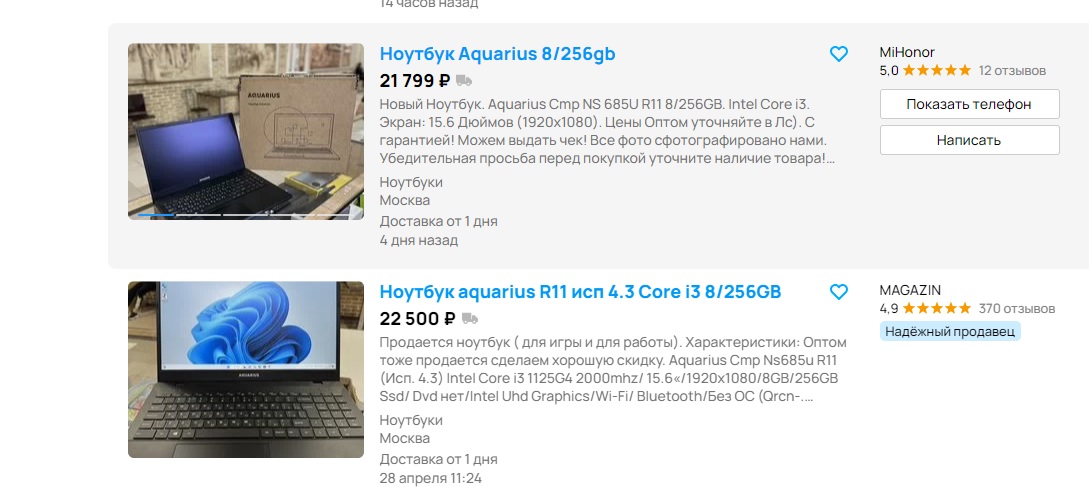Open MAGAZIN seller profile

910,290
